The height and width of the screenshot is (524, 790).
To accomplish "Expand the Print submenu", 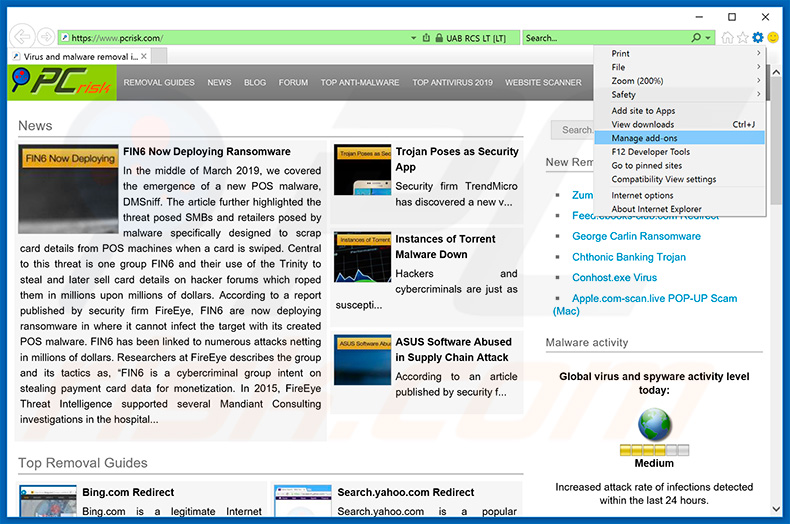I will 680,53.
